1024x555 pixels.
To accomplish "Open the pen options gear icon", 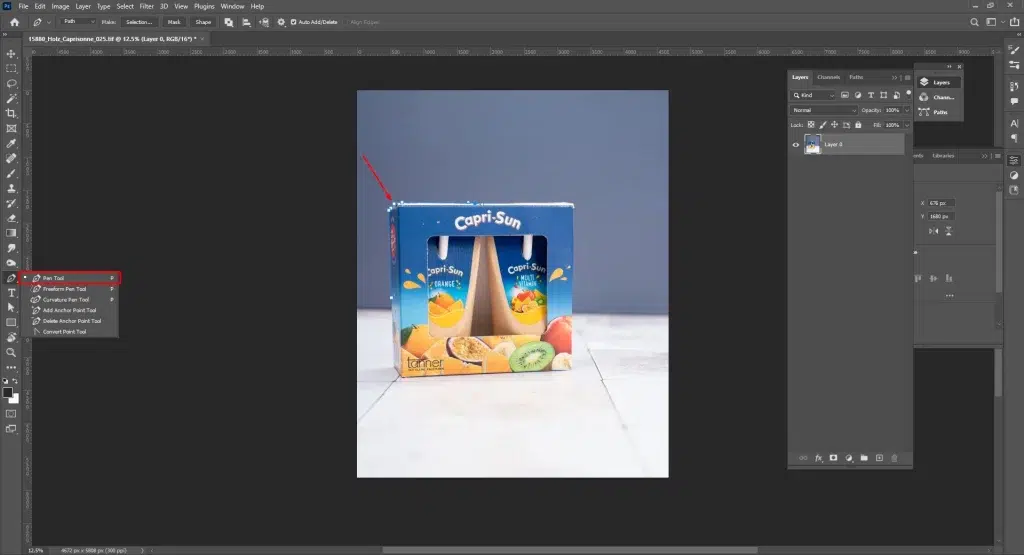I will 281,22.
